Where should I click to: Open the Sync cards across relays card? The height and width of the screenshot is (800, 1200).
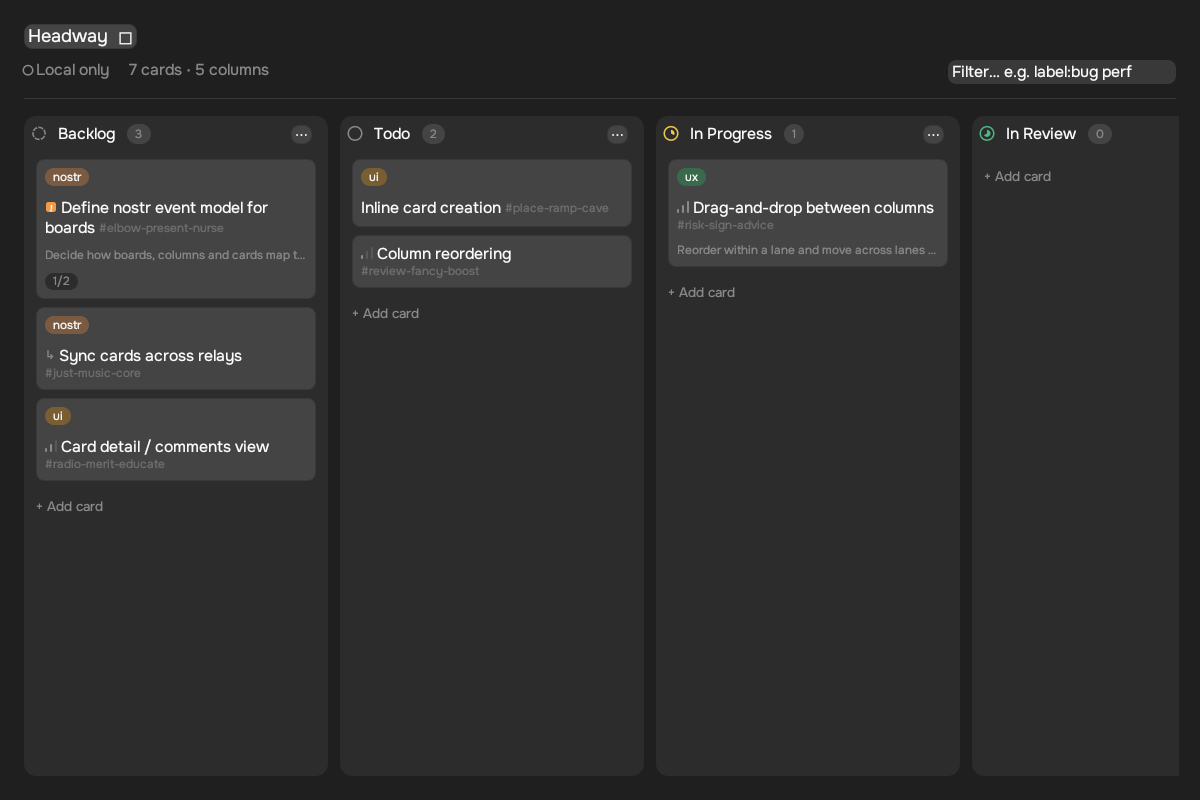pos(176,349)
